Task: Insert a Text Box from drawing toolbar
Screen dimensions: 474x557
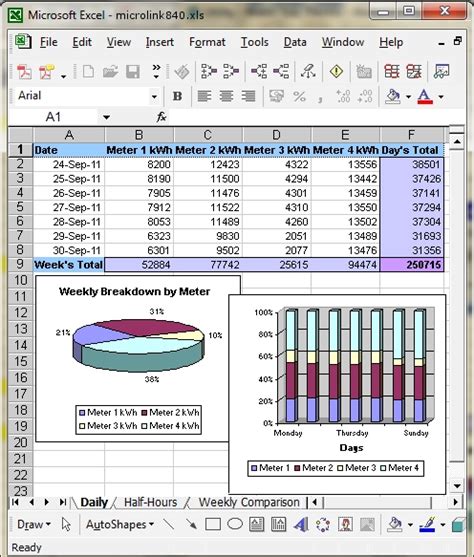Action: click(257, 524)
